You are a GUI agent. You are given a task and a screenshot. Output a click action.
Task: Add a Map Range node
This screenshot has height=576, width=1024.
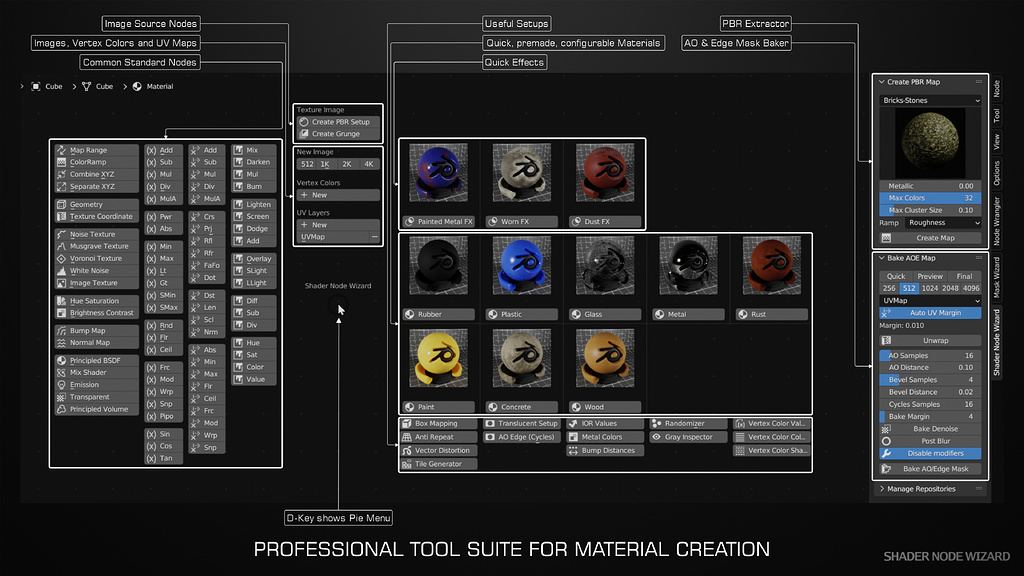tap(97, 150)
